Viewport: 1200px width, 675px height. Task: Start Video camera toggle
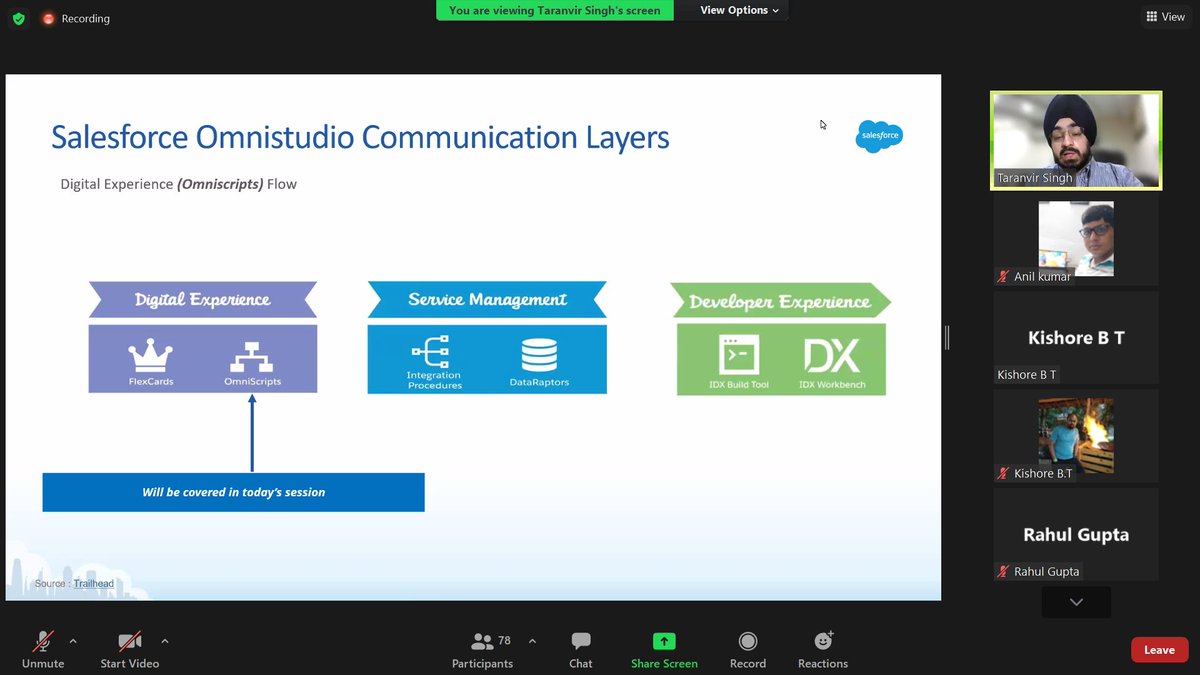[130, 650]
